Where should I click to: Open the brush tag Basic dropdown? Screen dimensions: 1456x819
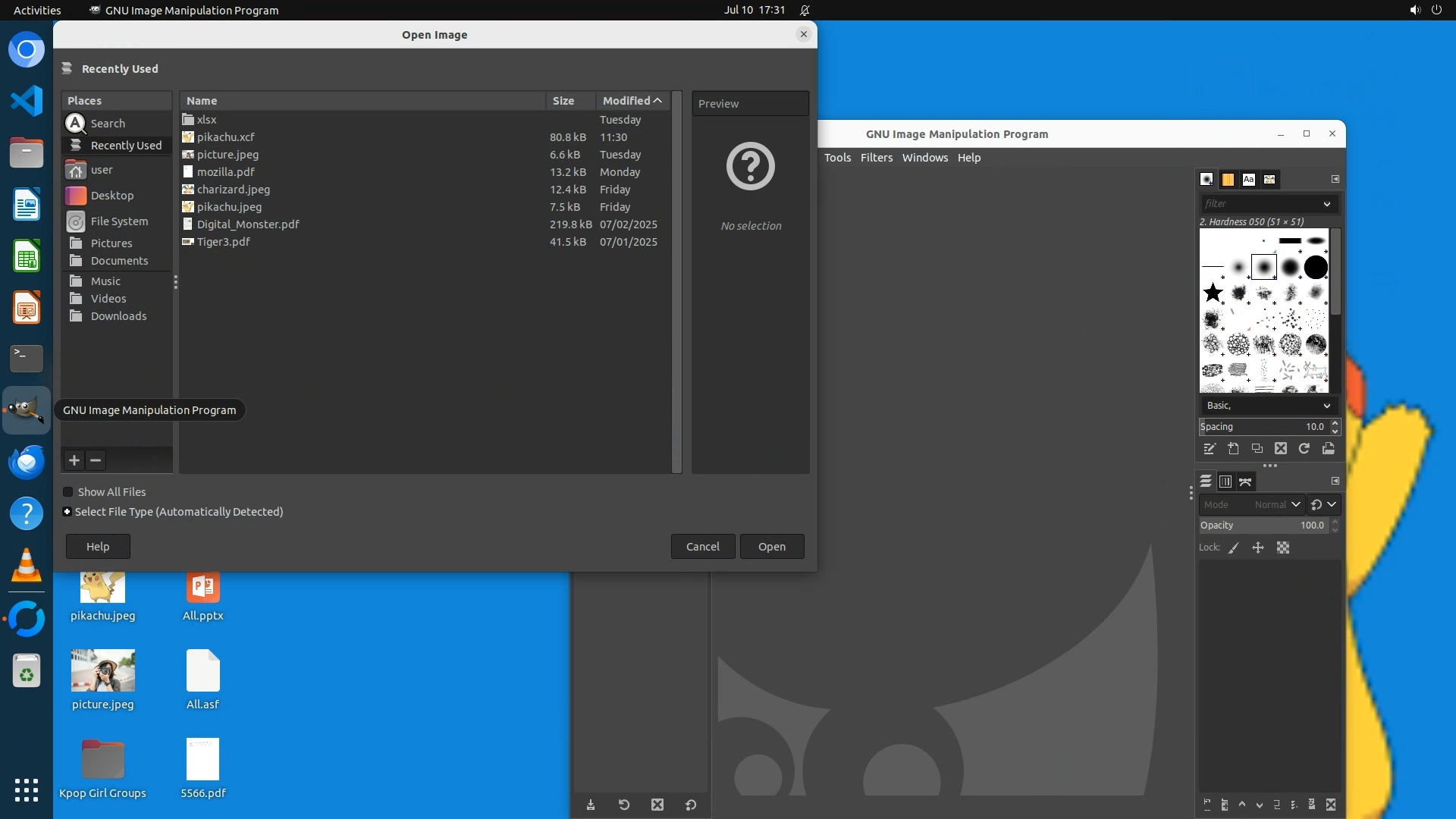click(x=1268, y=406)
